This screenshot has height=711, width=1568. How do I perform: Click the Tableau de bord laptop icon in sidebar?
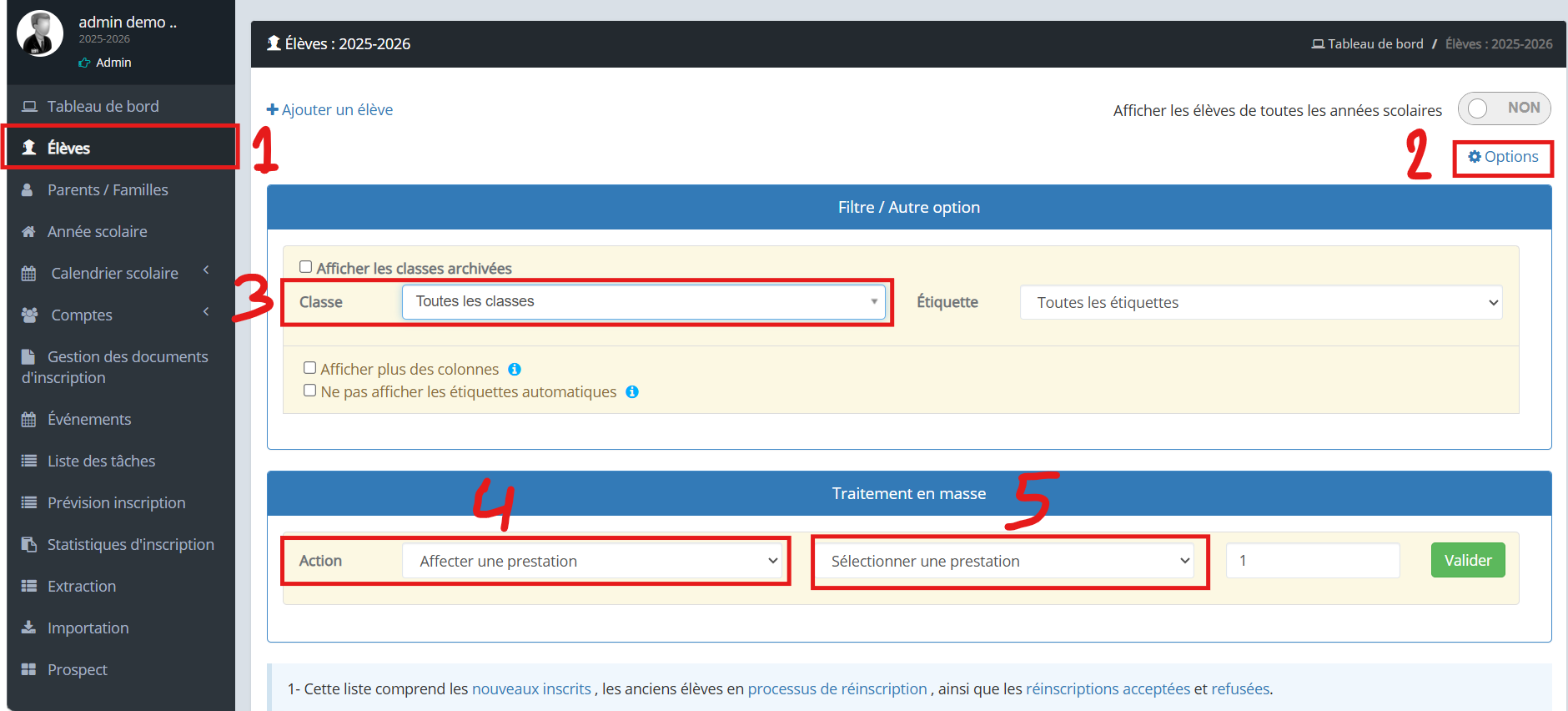(29, 107)
